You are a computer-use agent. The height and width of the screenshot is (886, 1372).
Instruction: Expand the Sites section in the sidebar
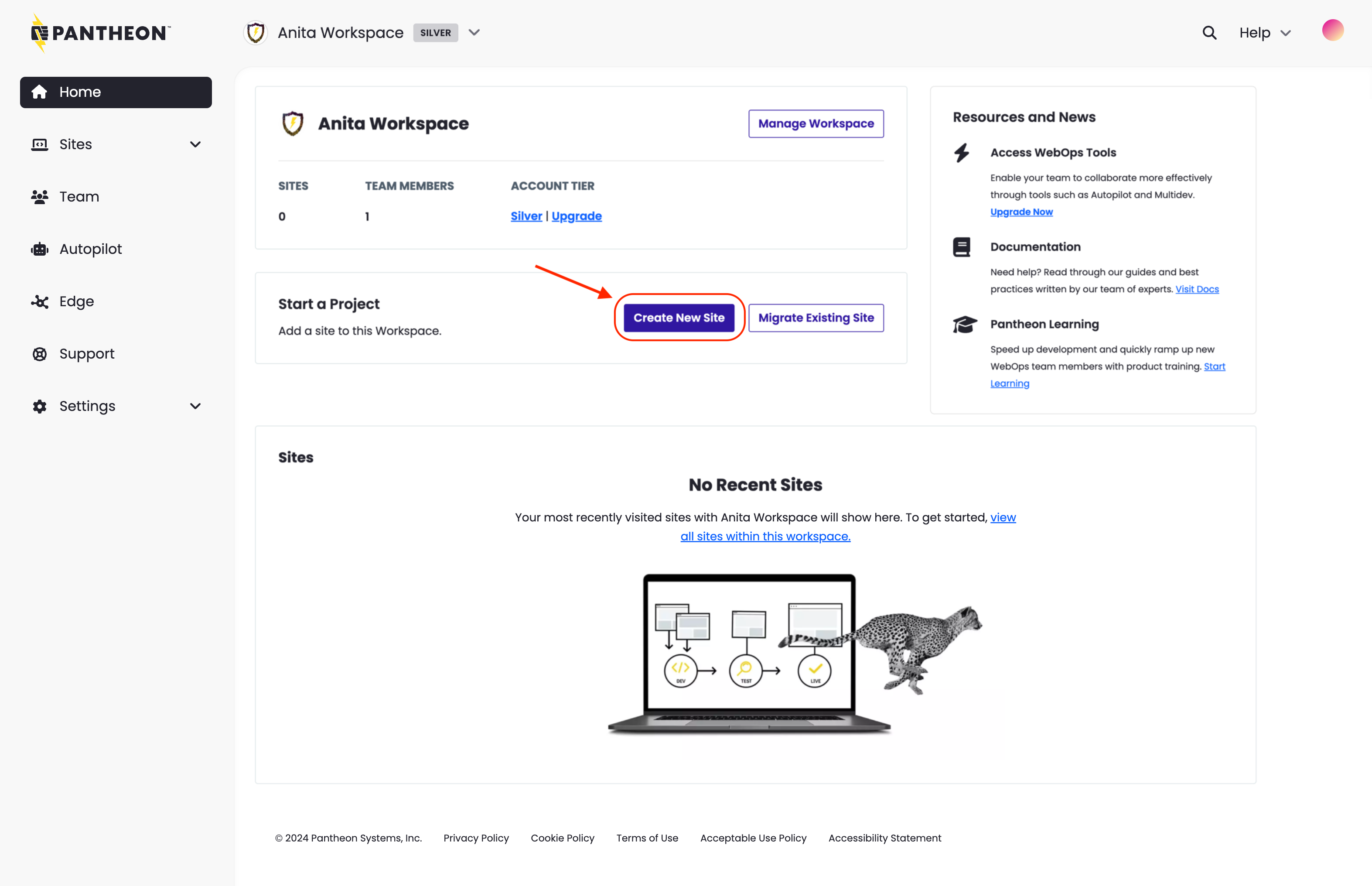pos(195,144)
